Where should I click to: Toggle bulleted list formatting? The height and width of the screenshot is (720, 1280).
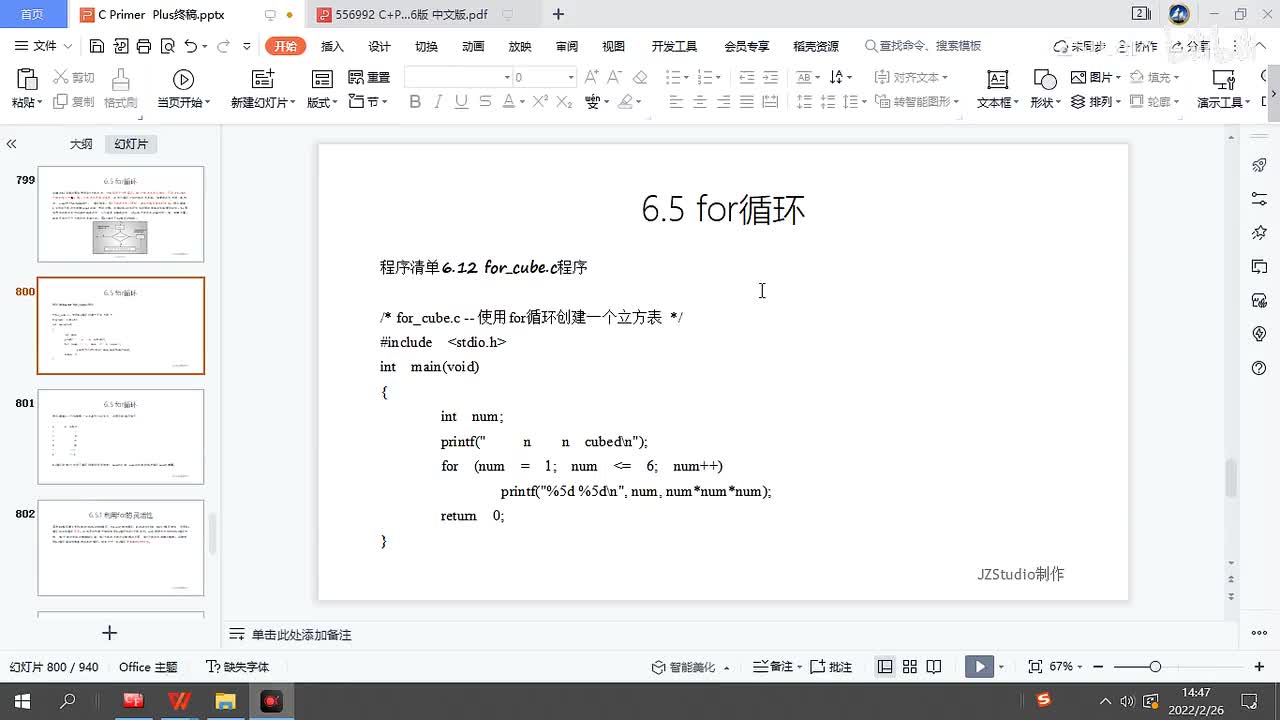[673, 77]
